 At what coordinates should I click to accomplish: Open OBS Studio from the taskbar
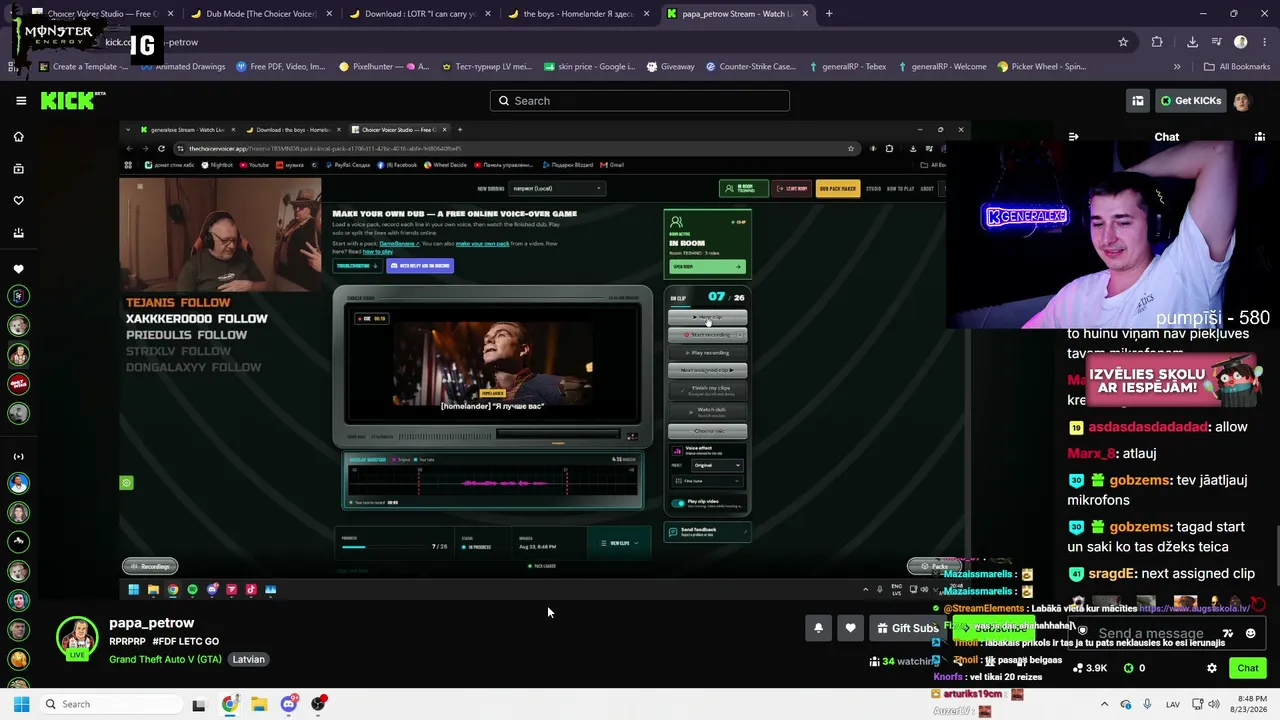318,704
